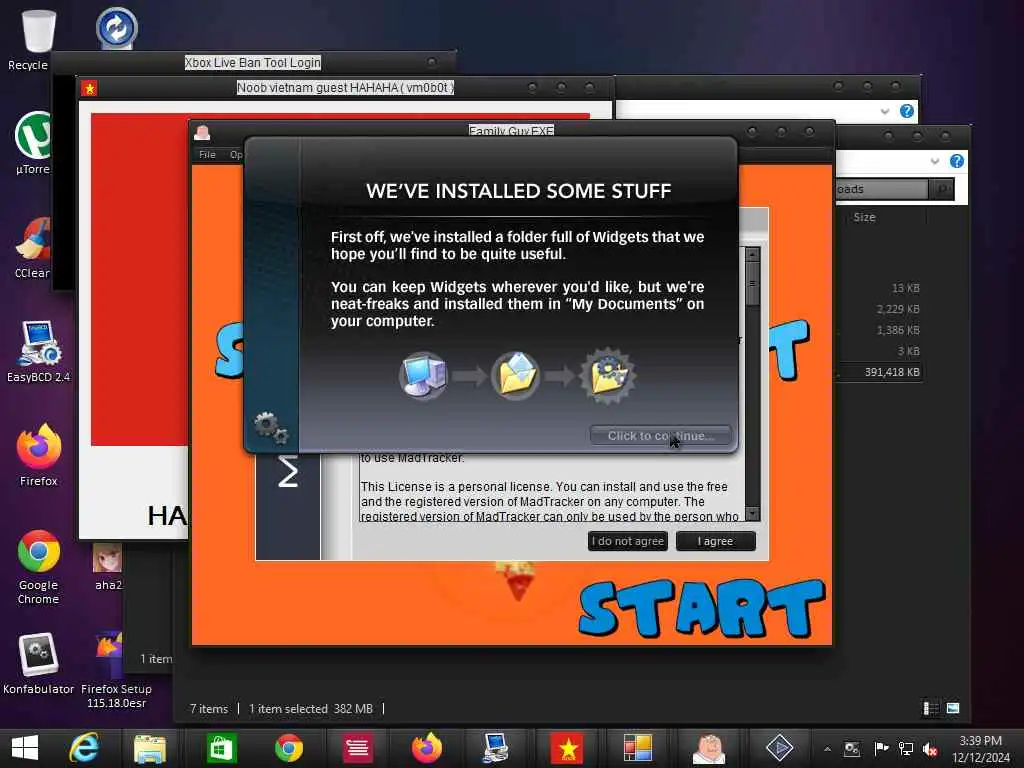1024x768 pixels.
Task: Click the open folder icon in the install diagram
Action: click(515, 376)
